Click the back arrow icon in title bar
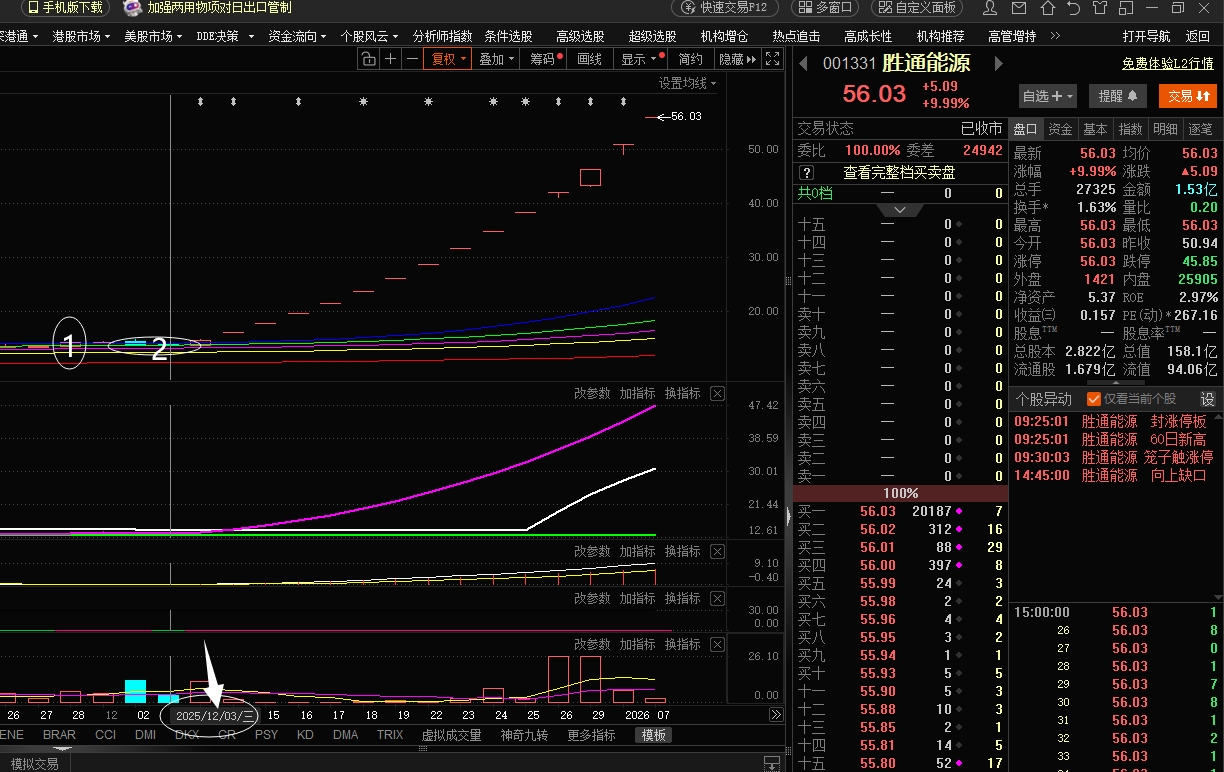 (1074, 8)
